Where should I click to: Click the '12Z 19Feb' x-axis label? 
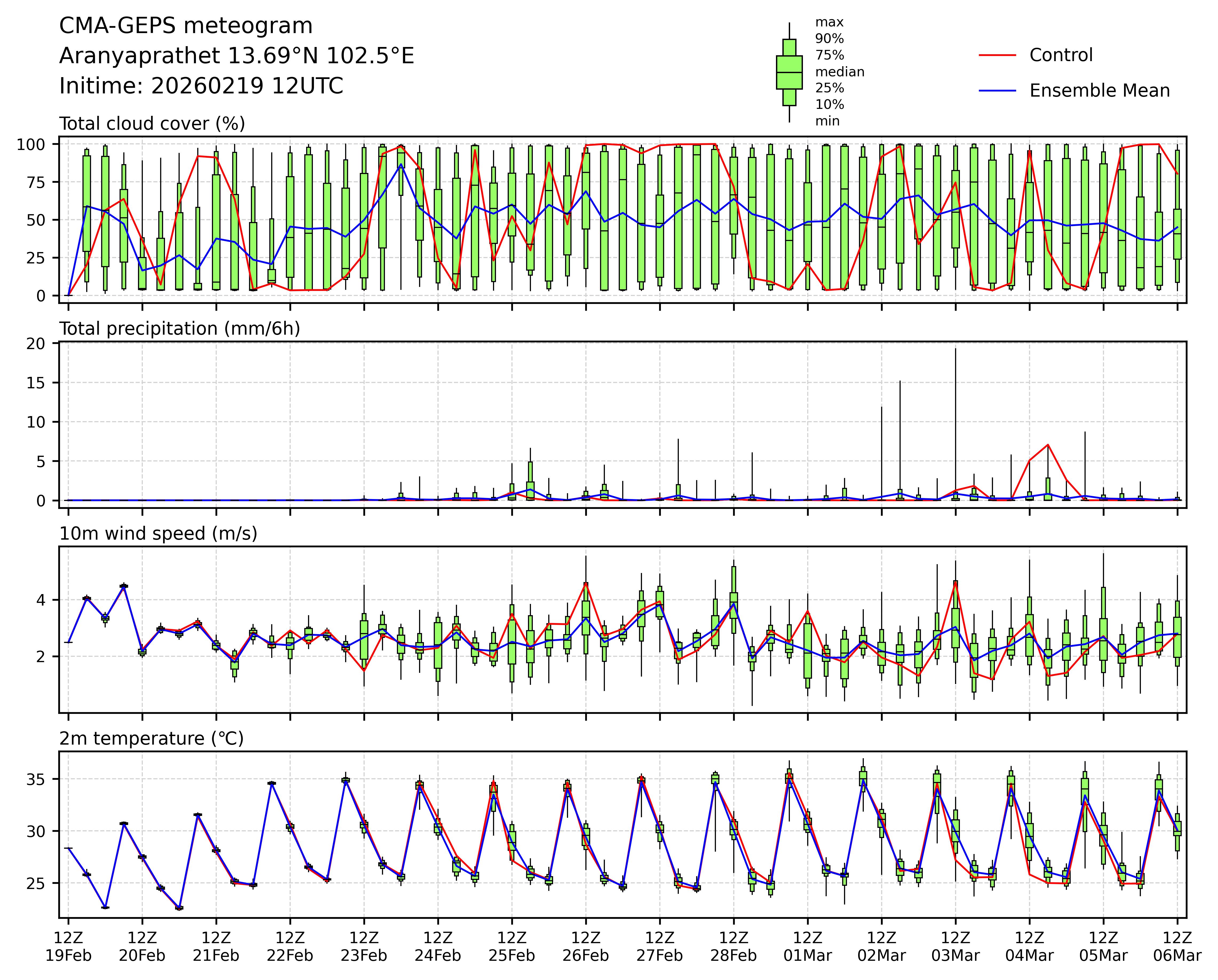coord(68,947)
